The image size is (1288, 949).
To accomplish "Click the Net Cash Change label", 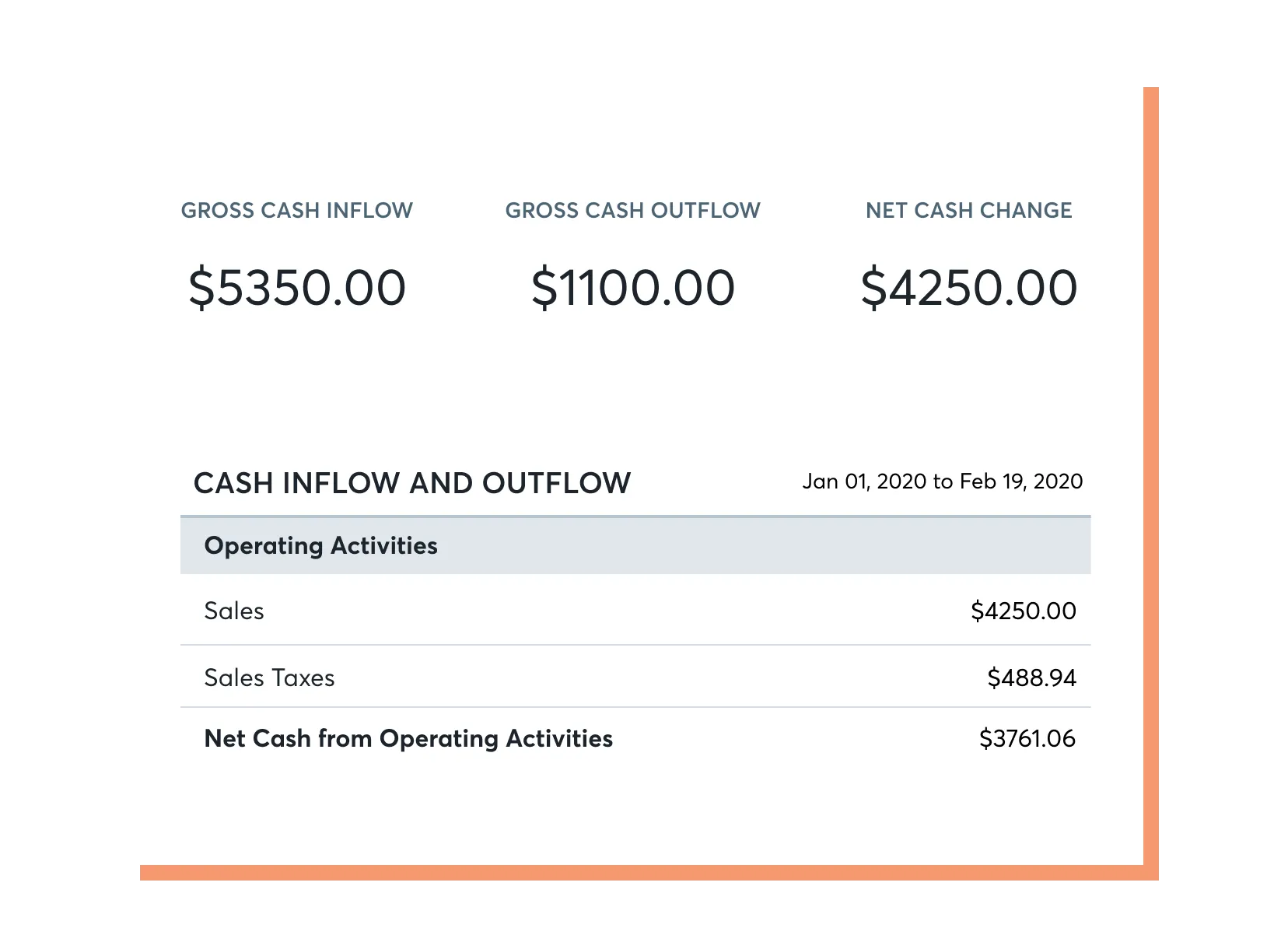I will point(968,211).
